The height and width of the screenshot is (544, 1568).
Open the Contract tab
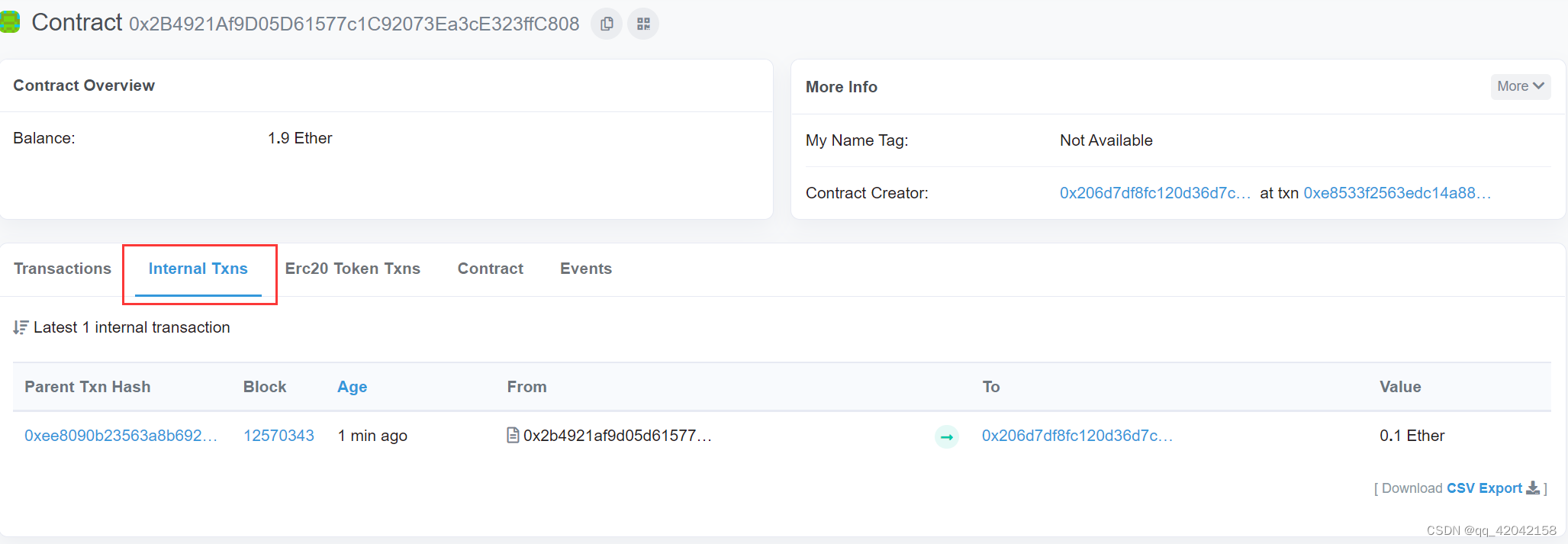coord(491,269)
